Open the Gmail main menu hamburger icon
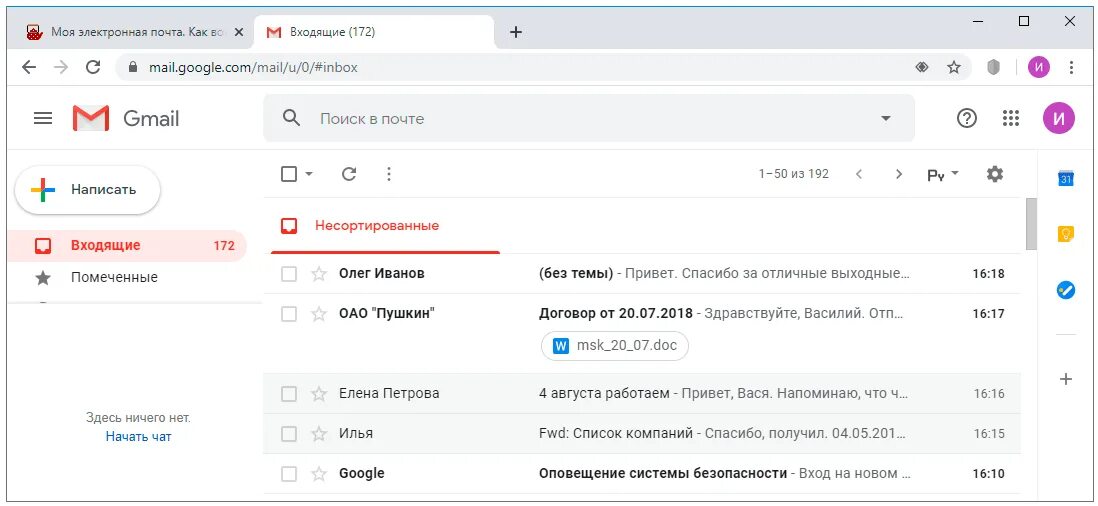Viewport: 1098px width, 506px height. 43,118
